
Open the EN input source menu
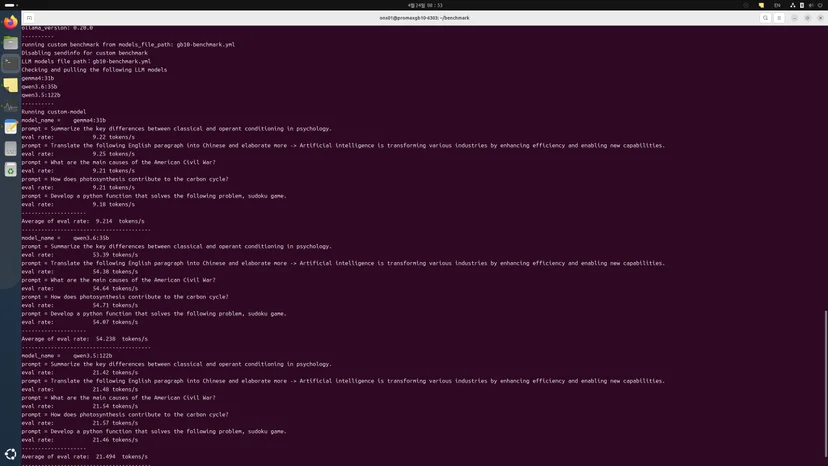777,5
